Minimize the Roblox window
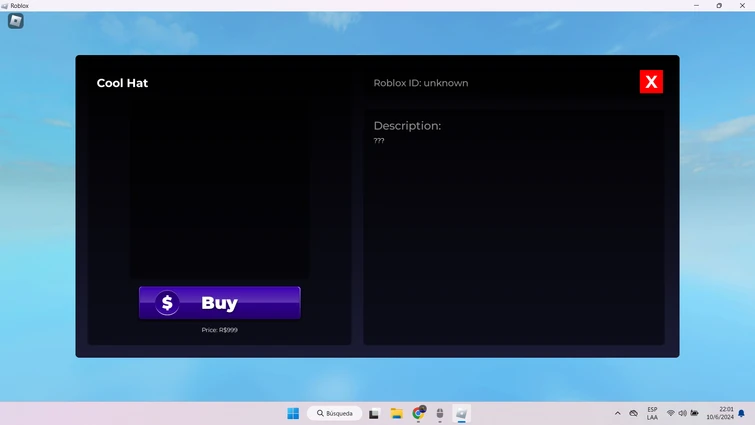Image resolution: width=755 pixels, height=425 pixels. (696, 6)
